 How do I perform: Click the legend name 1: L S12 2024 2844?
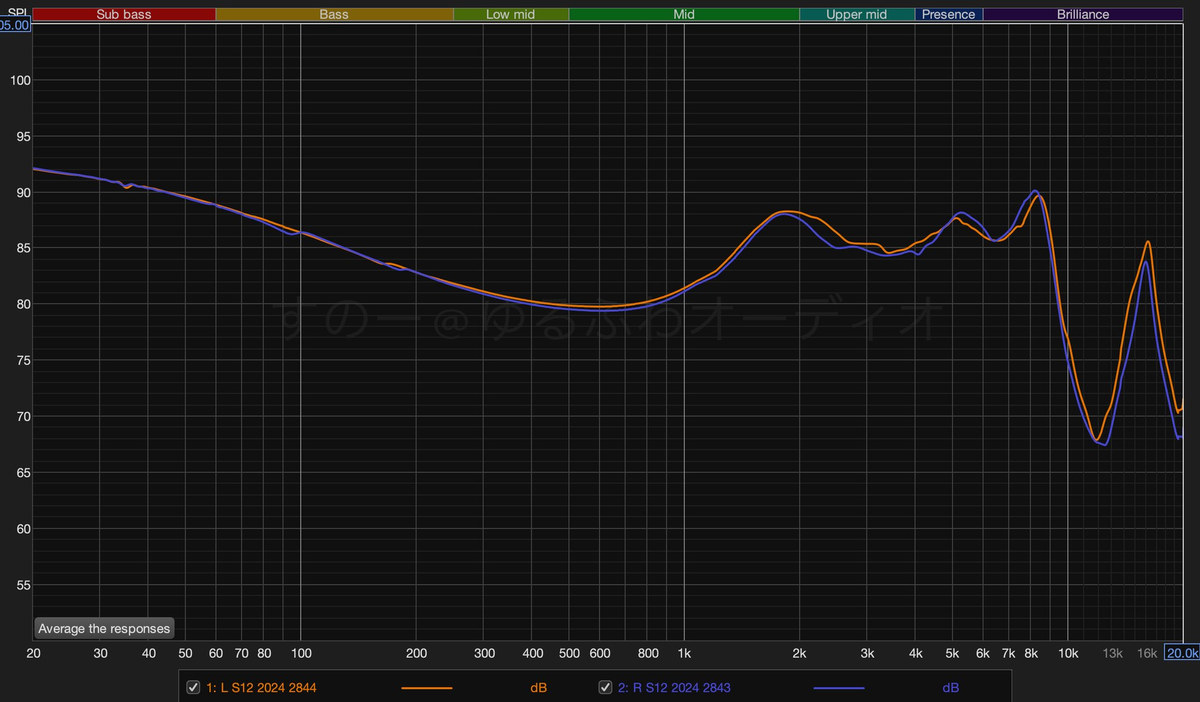[261, 688]
